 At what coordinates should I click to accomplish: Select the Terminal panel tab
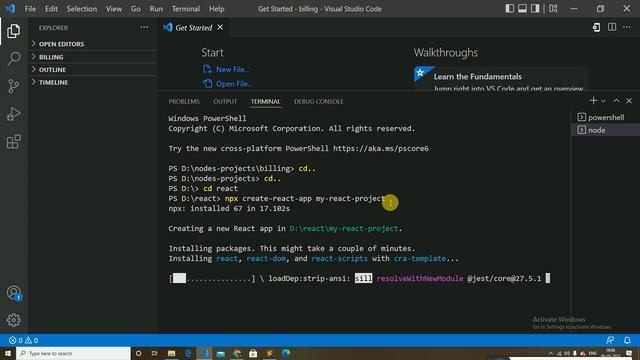point(265,101)
